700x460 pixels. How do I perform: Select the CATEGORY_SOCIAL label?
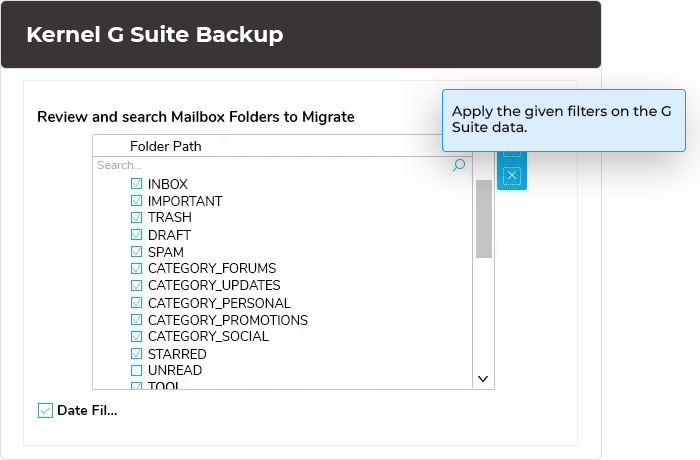click(x=208, y=336)
